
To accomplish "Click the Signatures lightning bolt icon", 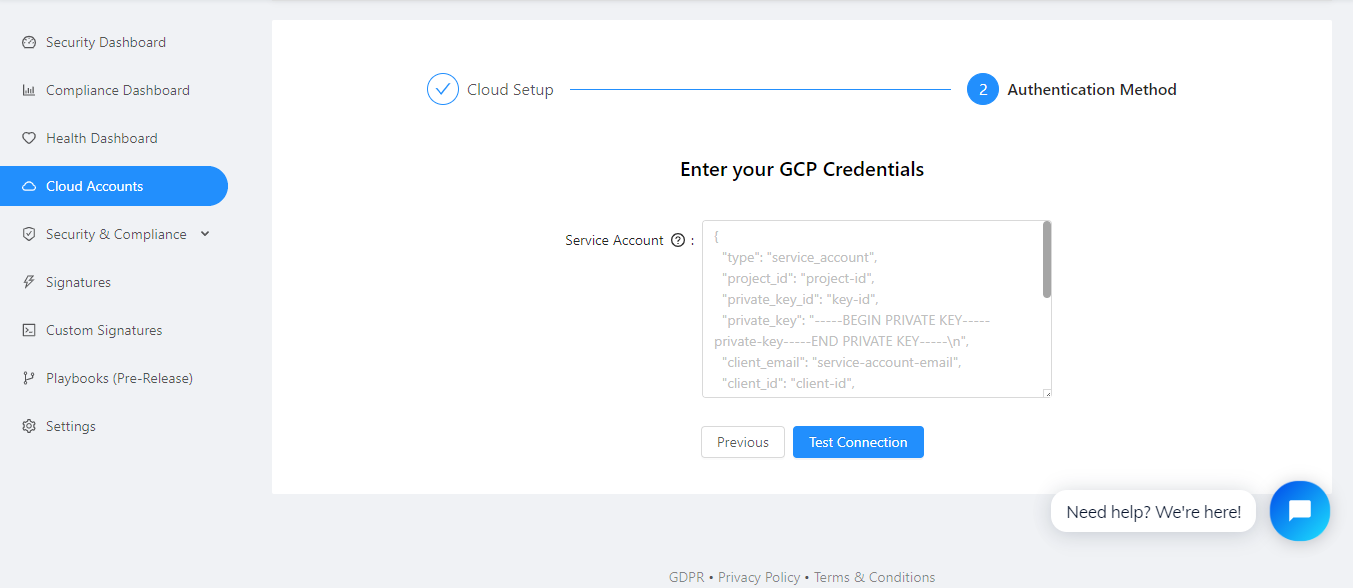I will (29, 283).
